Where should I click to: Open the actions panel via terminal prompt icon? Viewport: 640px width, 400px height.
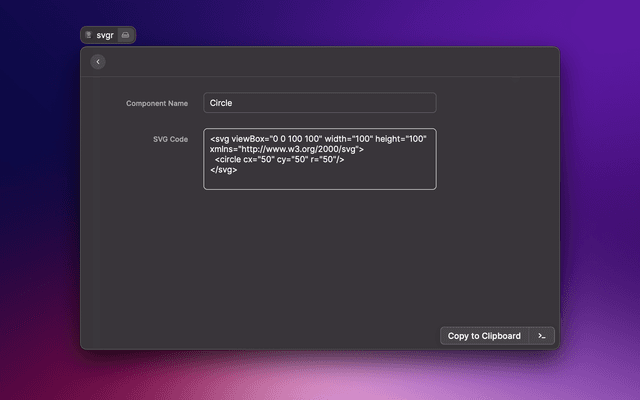point(541,336)
